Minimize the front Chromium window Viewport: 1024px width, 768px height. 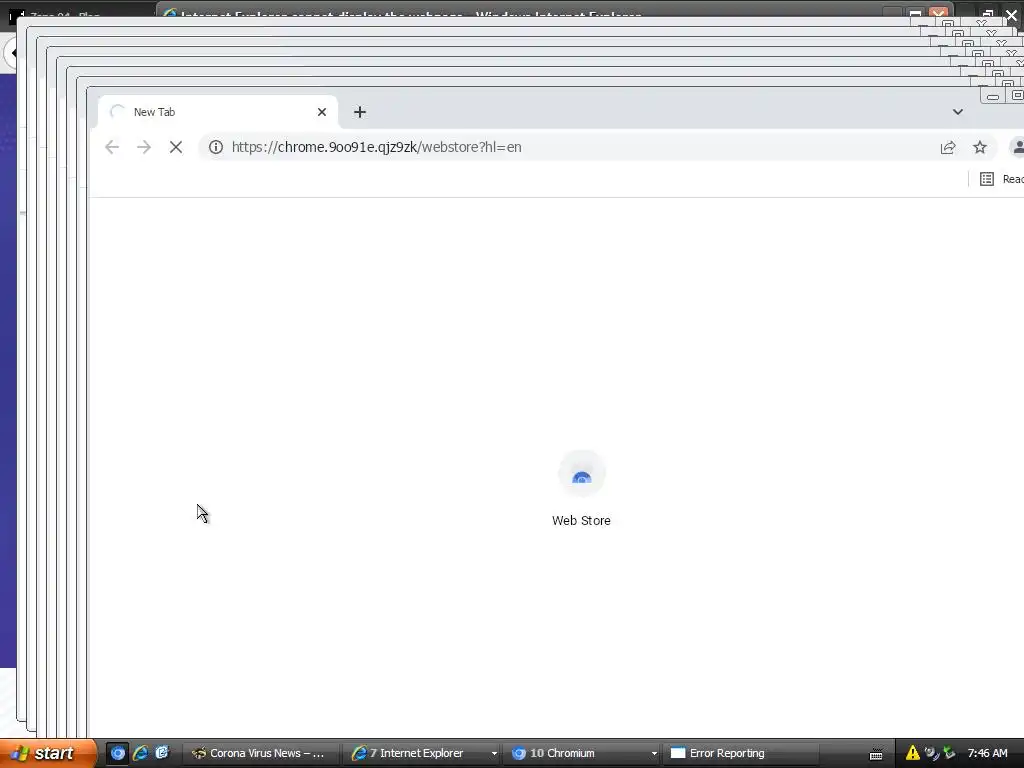(993, 97)
